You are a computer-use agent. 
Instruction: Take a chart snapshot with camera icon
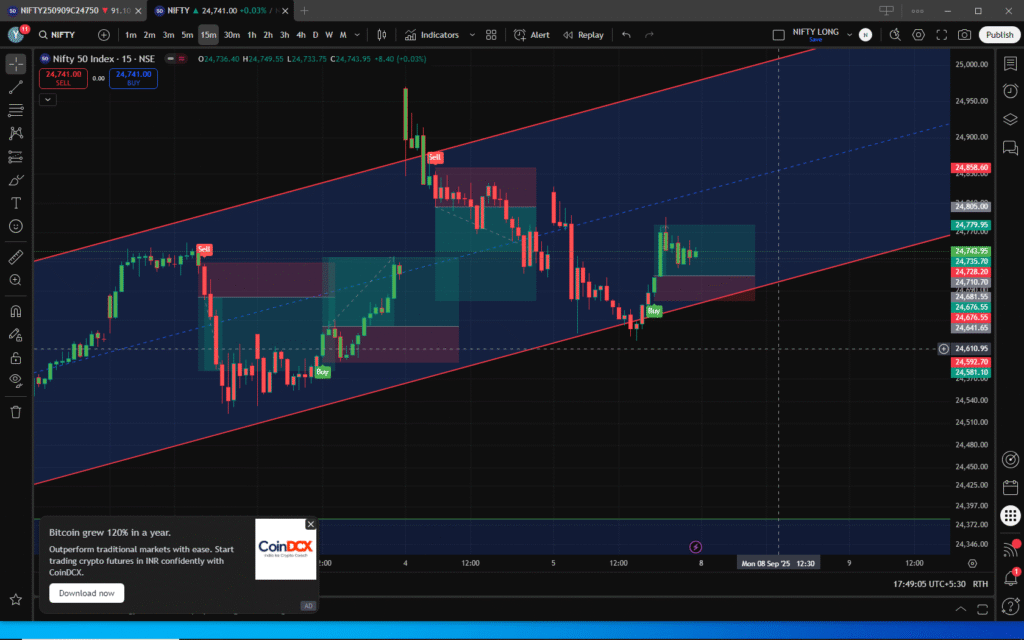point(964,35)
